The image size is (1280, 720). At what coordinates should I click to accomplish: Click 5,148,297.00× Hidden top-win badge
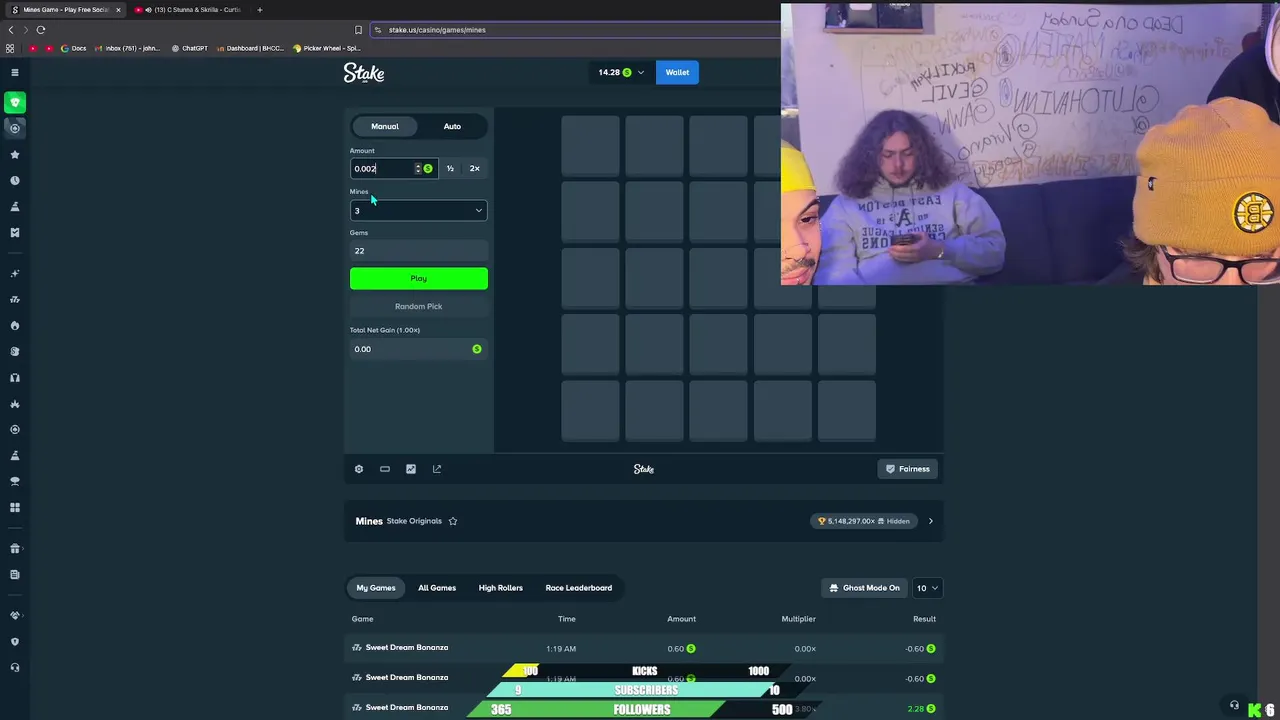coord(864,521)
